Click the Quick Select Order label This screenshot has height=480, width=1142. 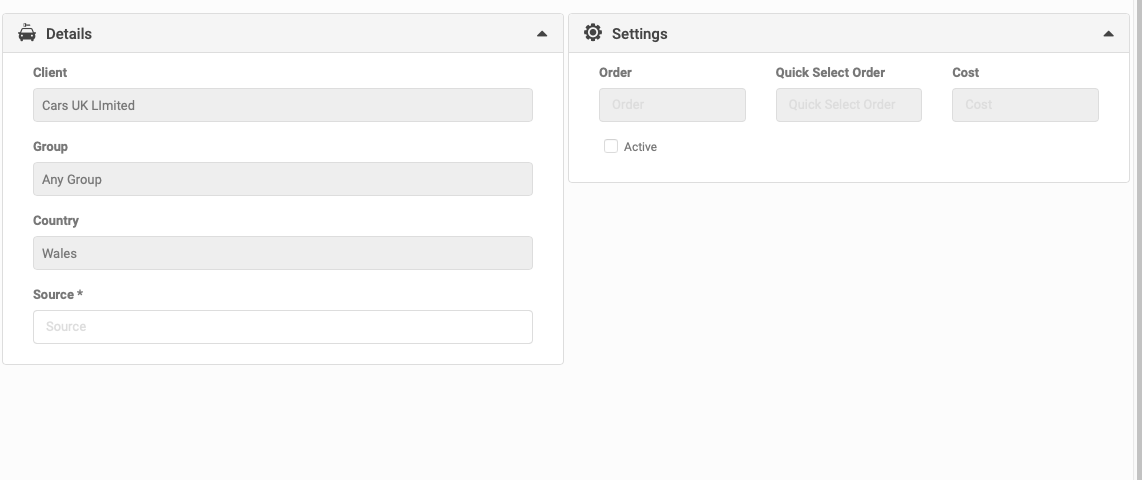pyautogui.click(x=830, y=72)
